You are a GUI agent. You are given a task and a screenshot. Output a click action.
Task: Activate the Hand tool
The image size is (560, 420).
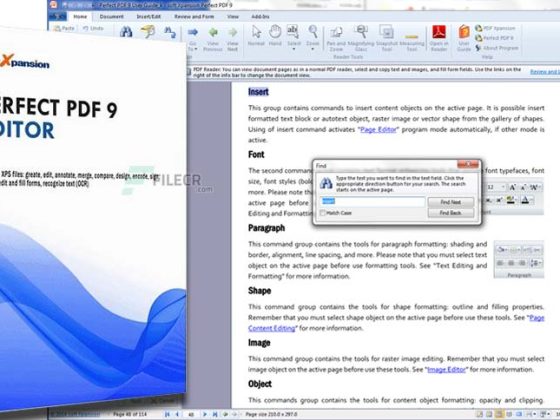click(x=275, y=36)
